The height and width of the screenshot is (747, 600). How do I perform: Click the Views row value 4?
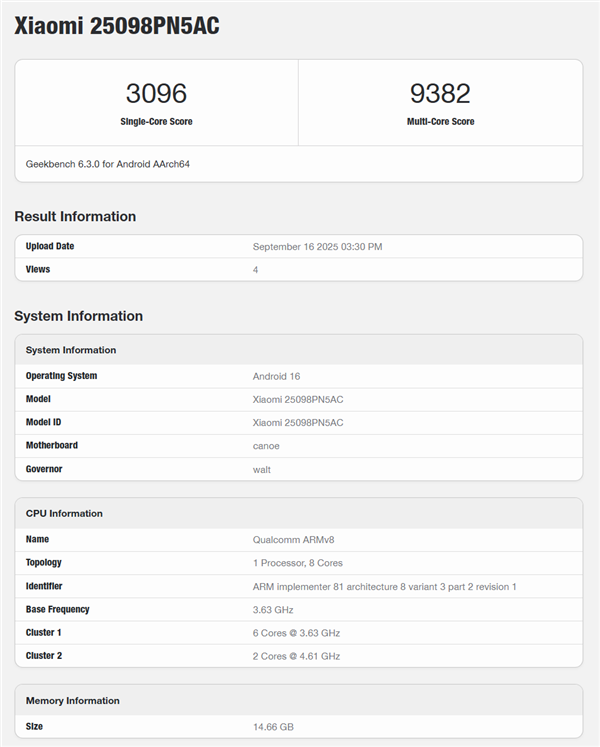point(256,270)
